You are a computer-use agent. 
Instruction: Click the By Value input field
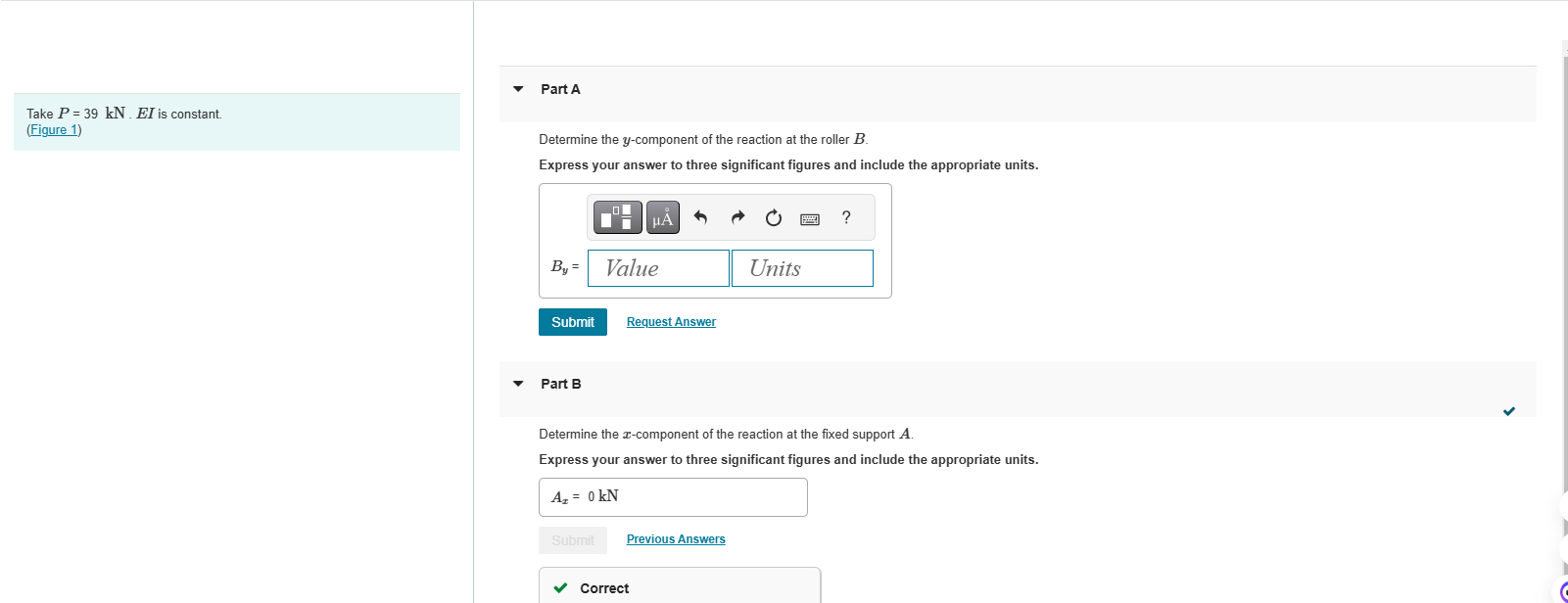[x=658, y=268]
